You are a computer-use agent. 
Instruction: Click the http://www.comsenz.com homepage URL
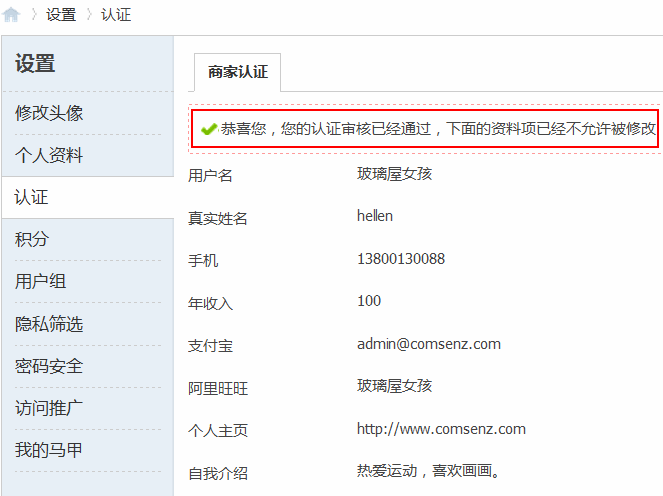(x=441, y=429)
